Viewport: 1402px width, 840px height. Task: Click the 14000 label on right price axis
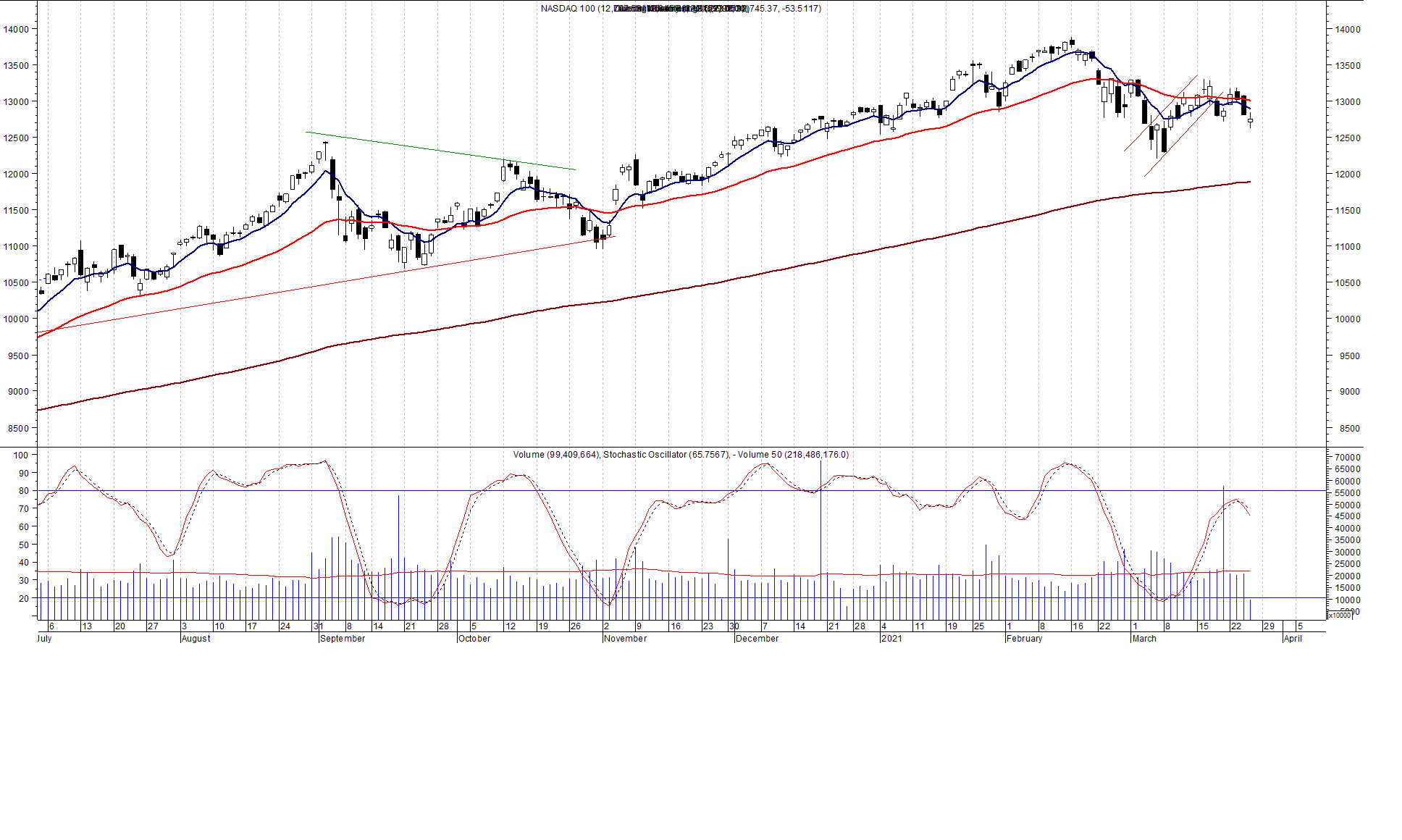[1348, 30]
